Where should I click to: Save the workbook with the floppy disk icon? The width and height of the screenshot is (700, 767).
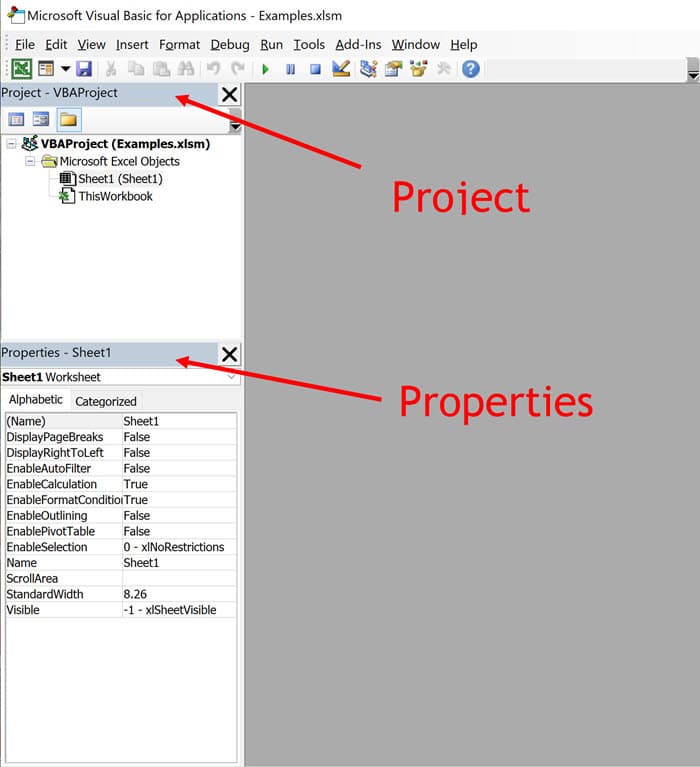(x=84, y=69)
